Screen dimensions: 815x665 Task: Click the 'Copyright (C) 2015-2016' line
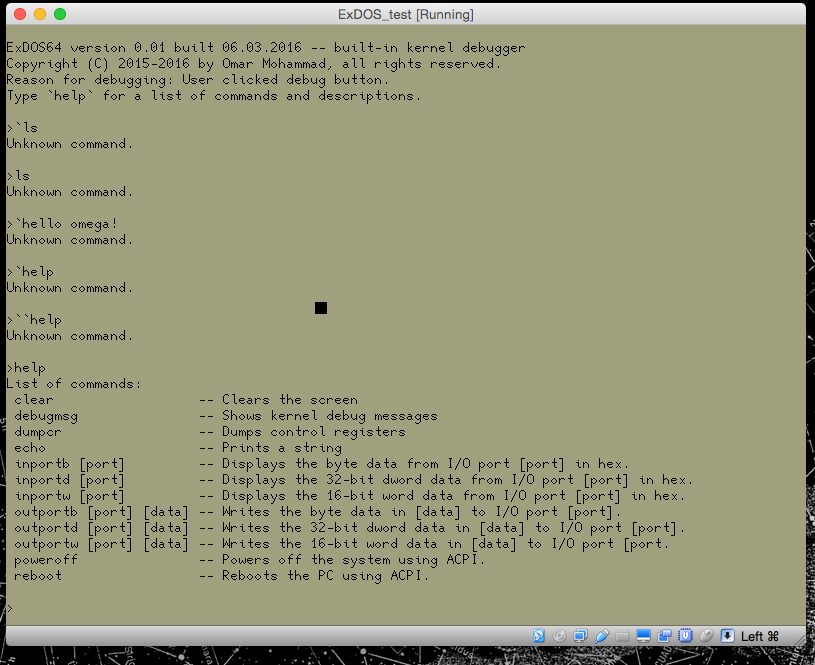pos(254,64)
